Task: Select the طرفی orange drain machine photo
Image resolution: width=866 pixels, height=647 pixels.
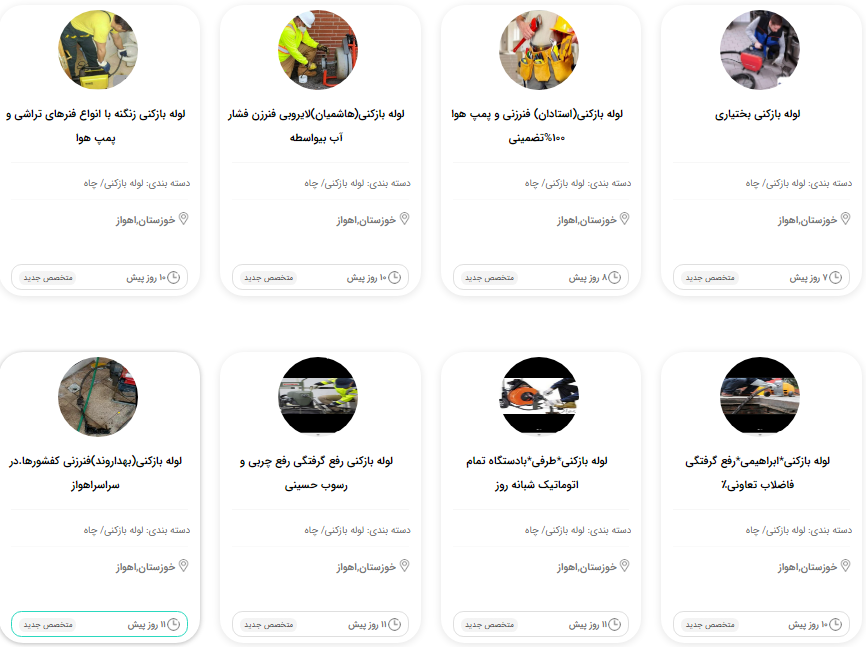Action: coord(539,397)
